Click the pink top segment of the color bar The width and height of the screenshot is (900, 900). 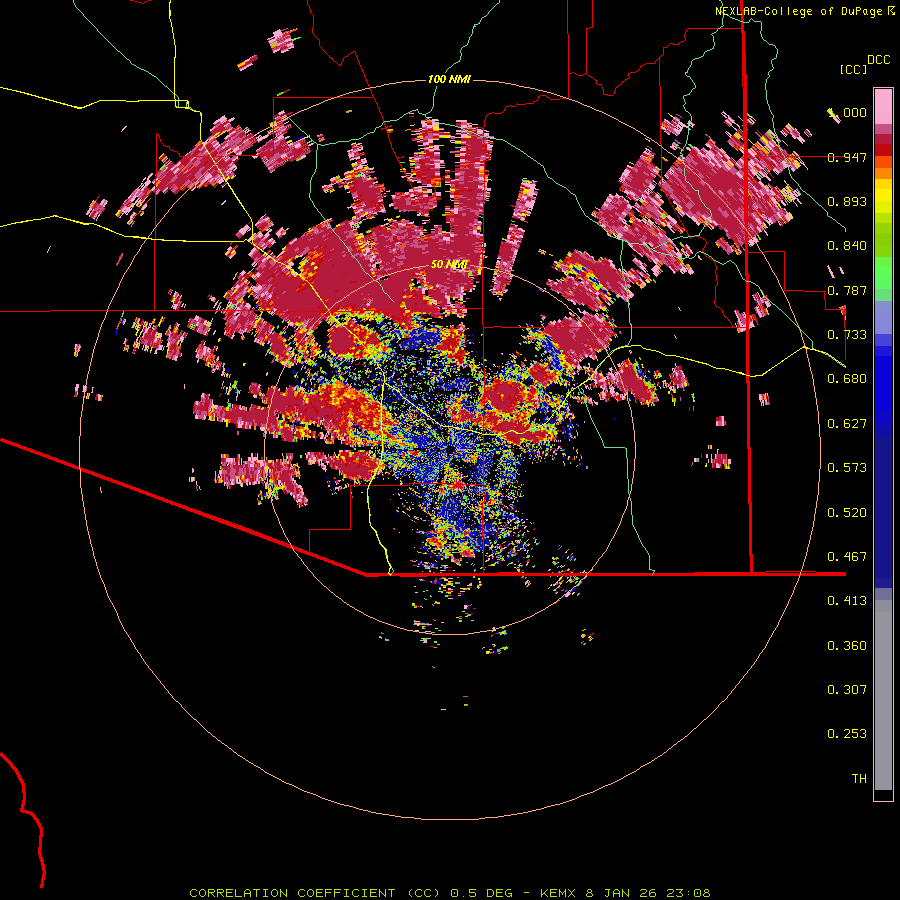[883, 106]
